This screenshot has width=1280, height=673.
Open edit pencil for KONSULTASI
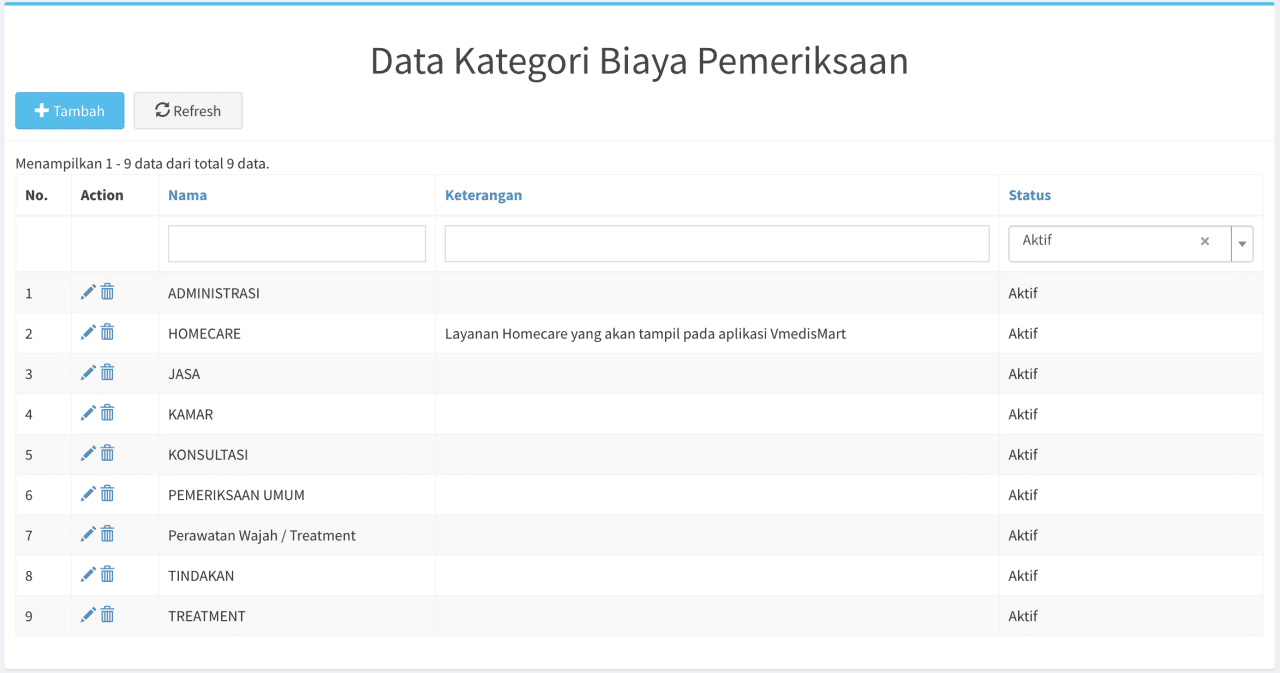[x=88, y=453]
